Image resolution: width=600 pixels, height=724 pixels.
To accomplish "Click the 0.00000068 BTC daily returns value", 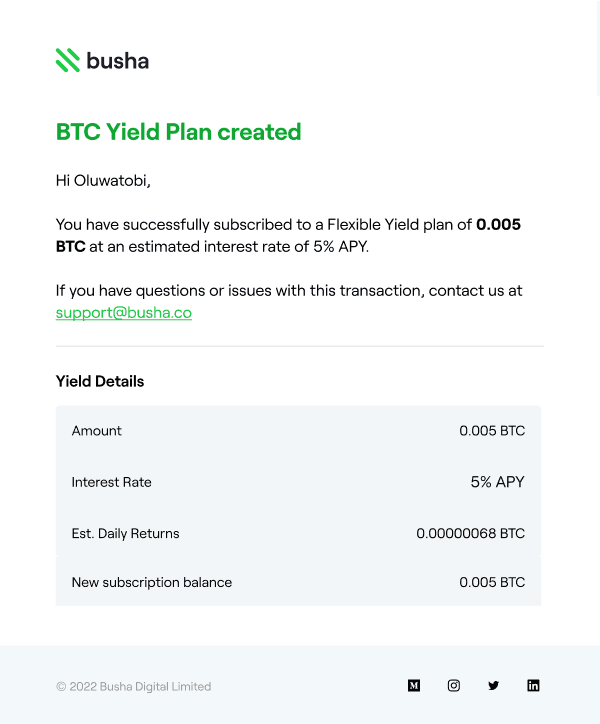I will point(470,533).
